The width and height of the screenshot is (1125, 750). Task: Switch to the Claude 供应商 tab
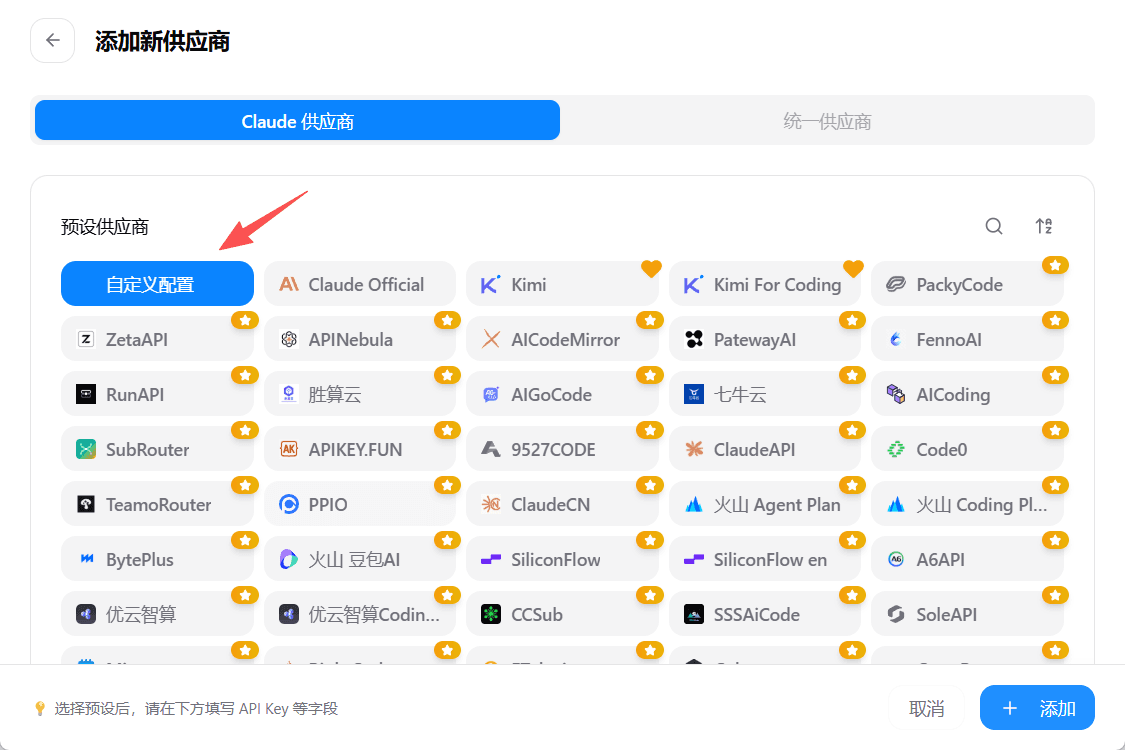(x=298, y=121)
